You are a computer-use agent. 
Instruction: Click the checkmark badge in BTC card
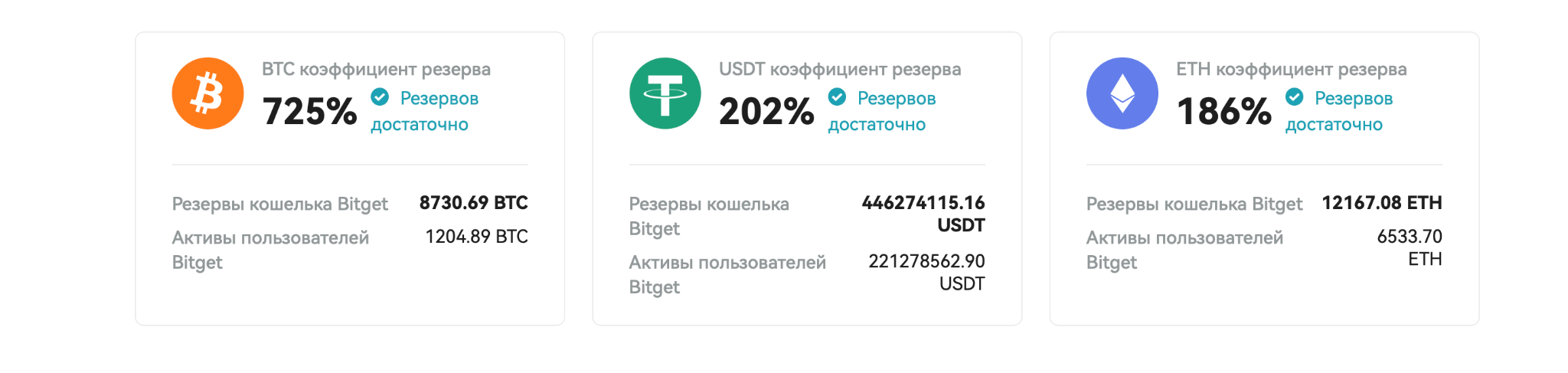pyautogui.click(x=380, y=97)
